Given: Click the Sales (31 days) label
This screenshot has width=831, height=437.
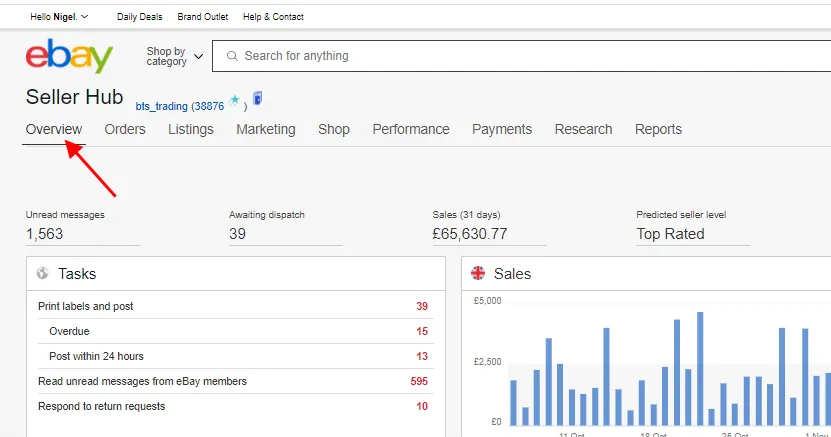Looking at the screenshot, I should click(466, 215).
